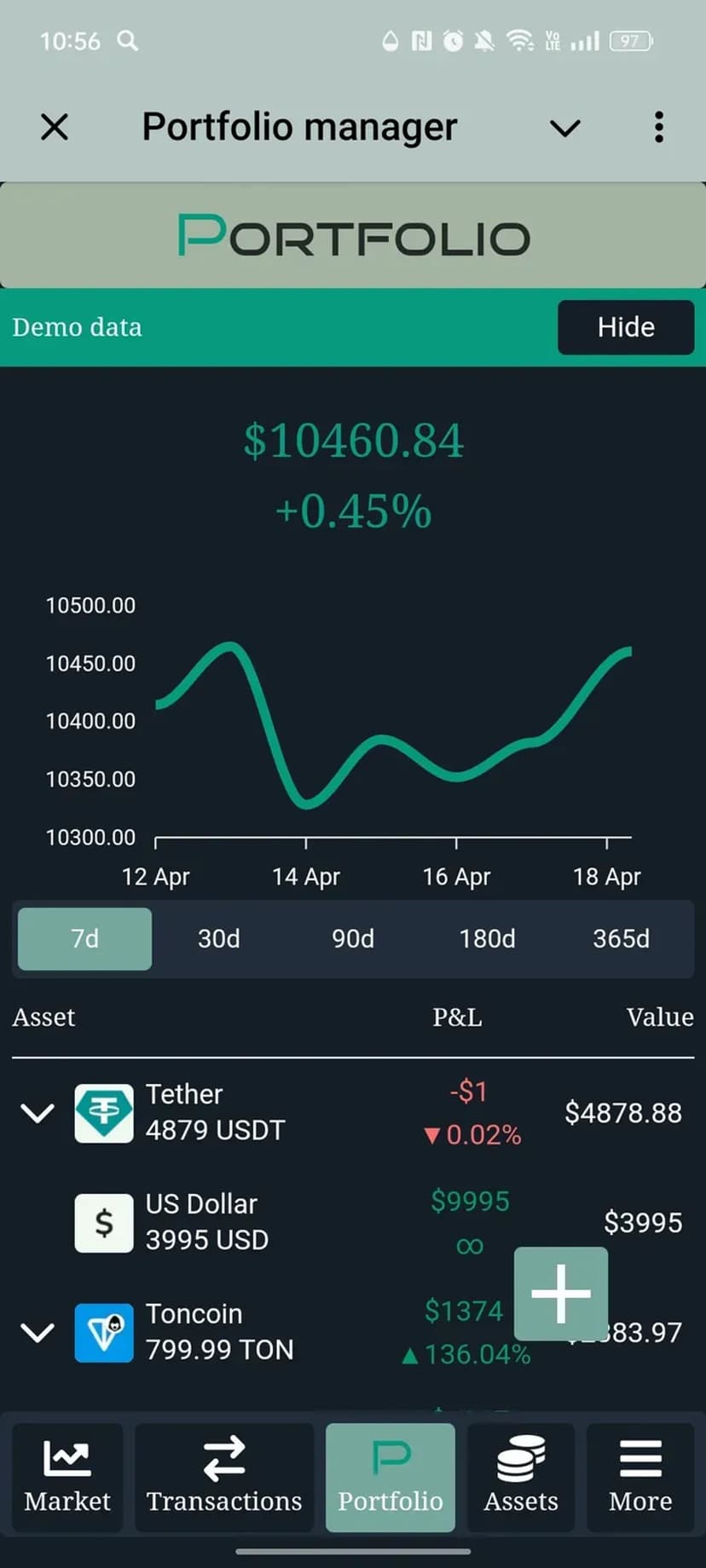Switch chart range to 365d
Viewport: 706px width, 1568px height.
(x=621, y=939)
